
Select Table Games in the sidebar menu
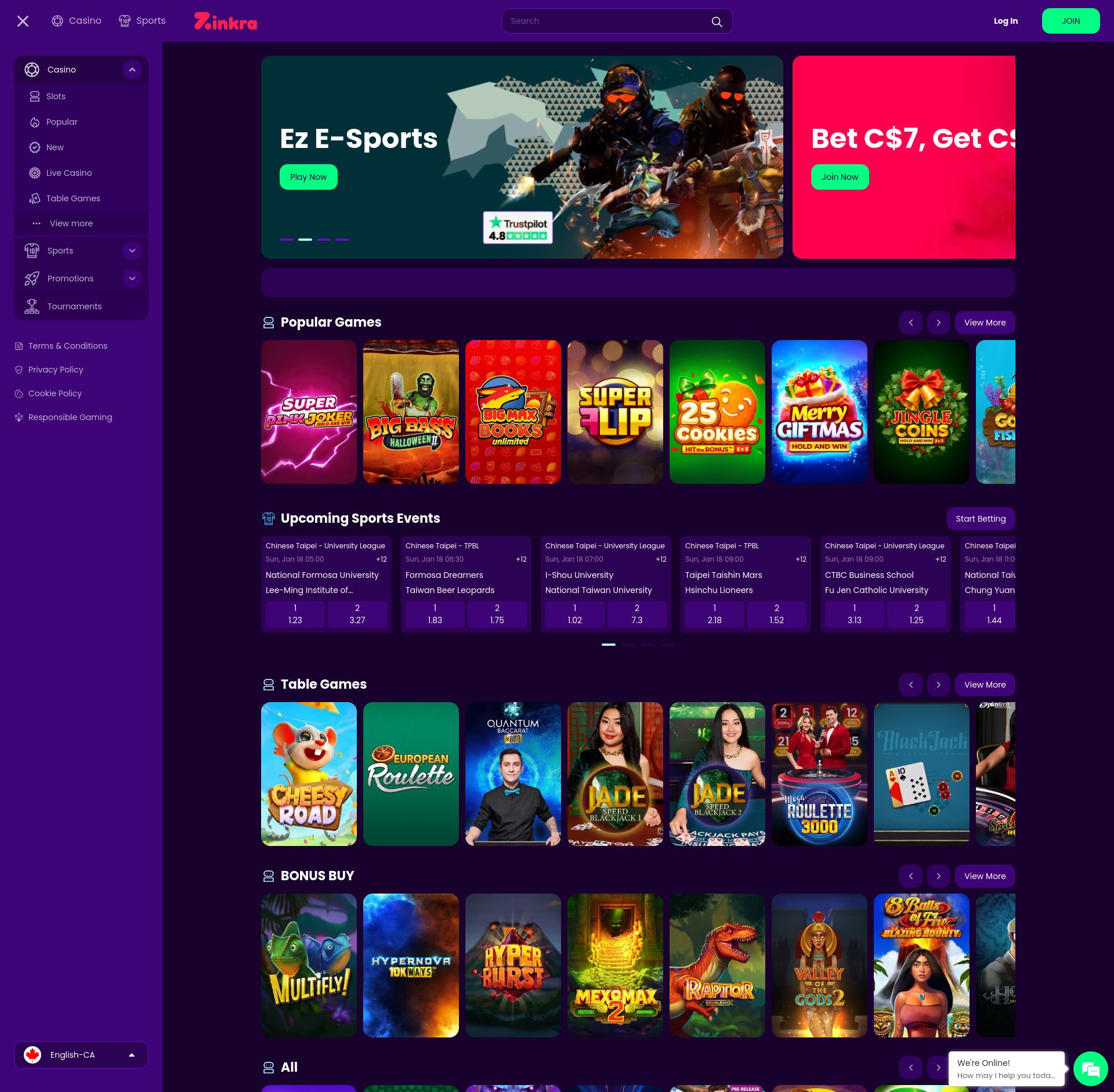[x=73, y=198]
